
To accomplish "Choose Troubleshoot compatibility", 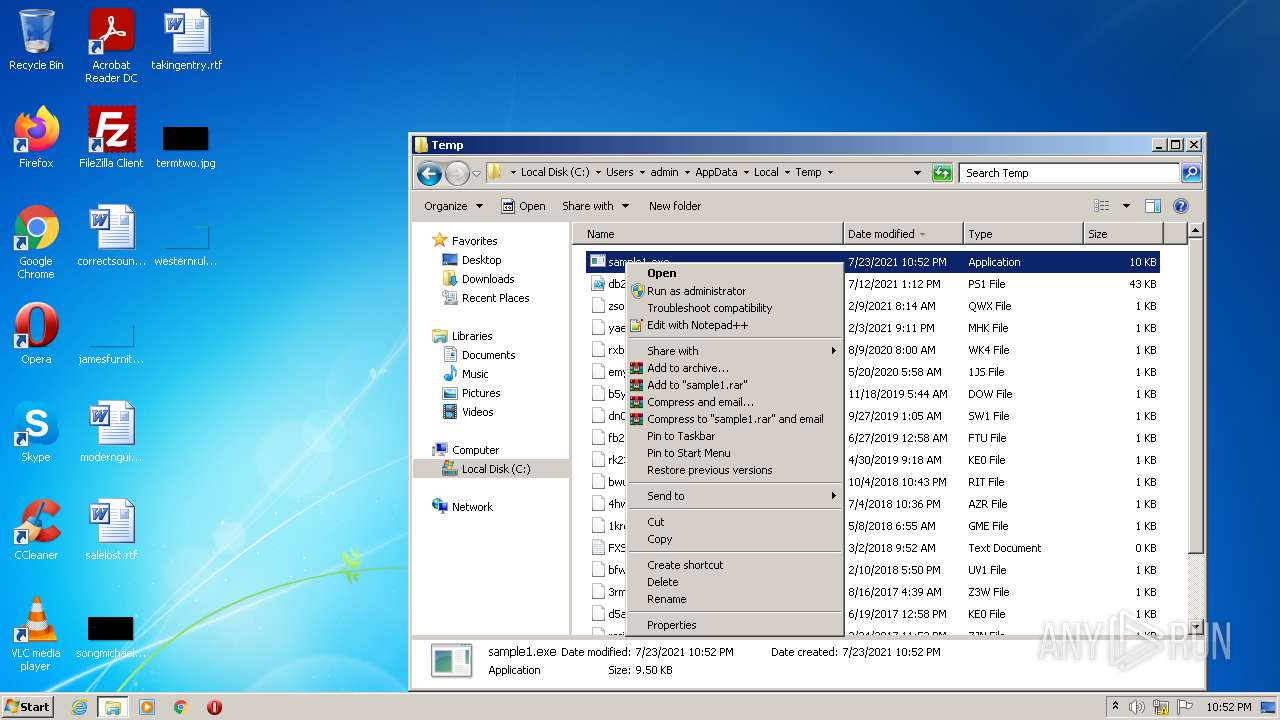I will [x=735, y=308].
